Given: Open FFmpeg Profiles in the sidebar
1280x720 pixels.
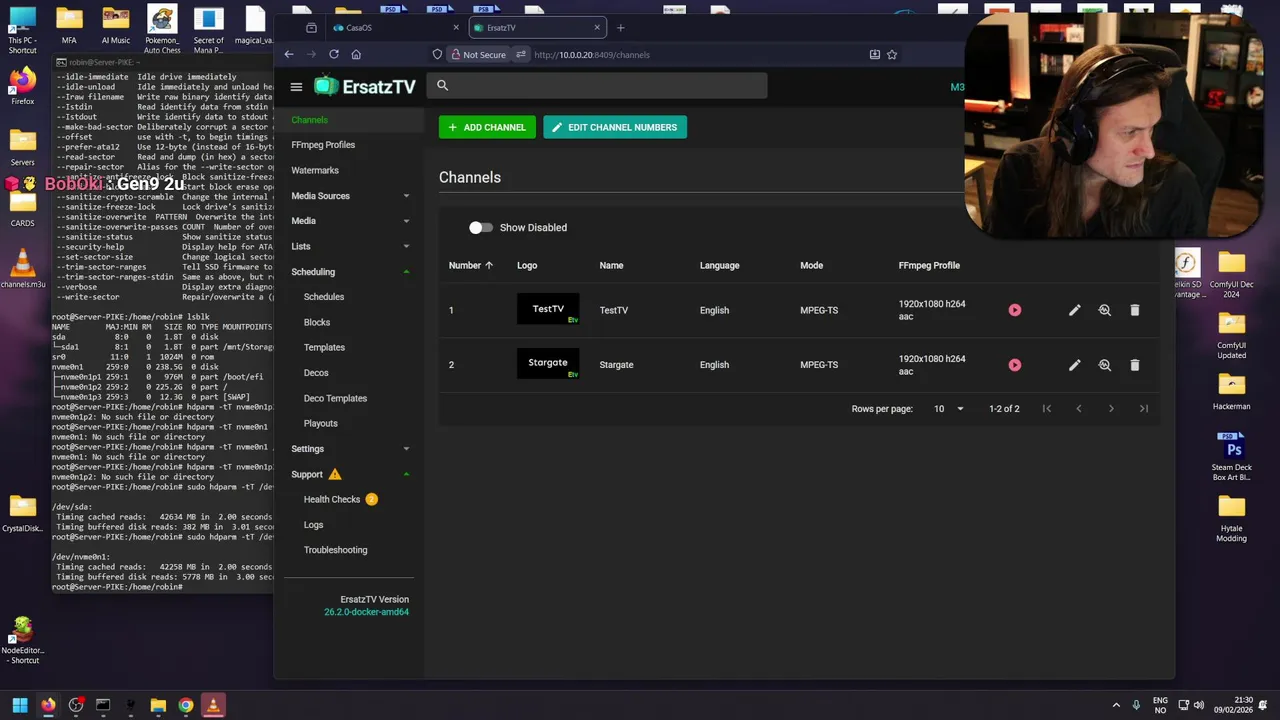Looking at the screenshot, I should (x=323, y=145).
